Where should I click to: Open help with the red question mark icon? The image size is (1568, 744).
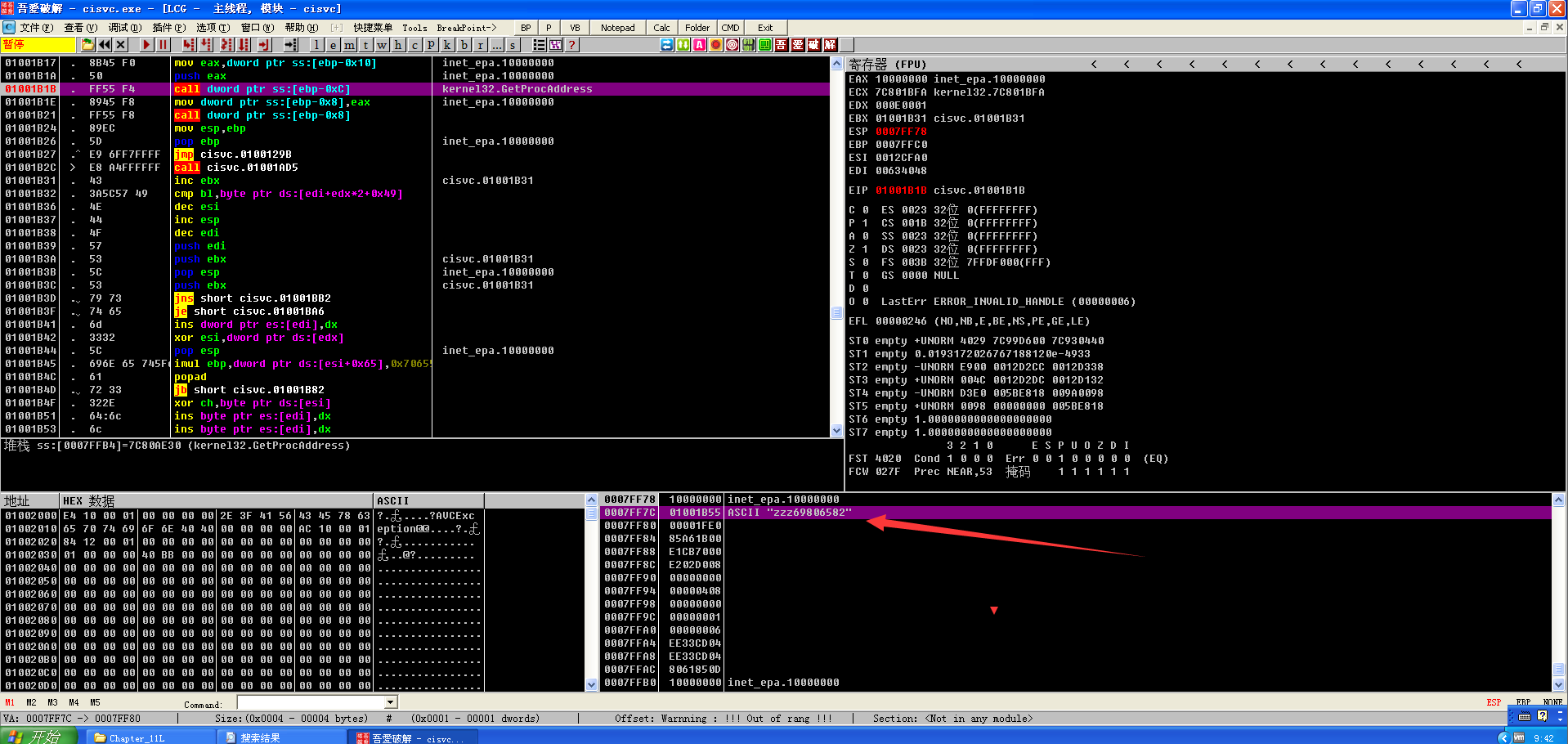tap(571, 44)
